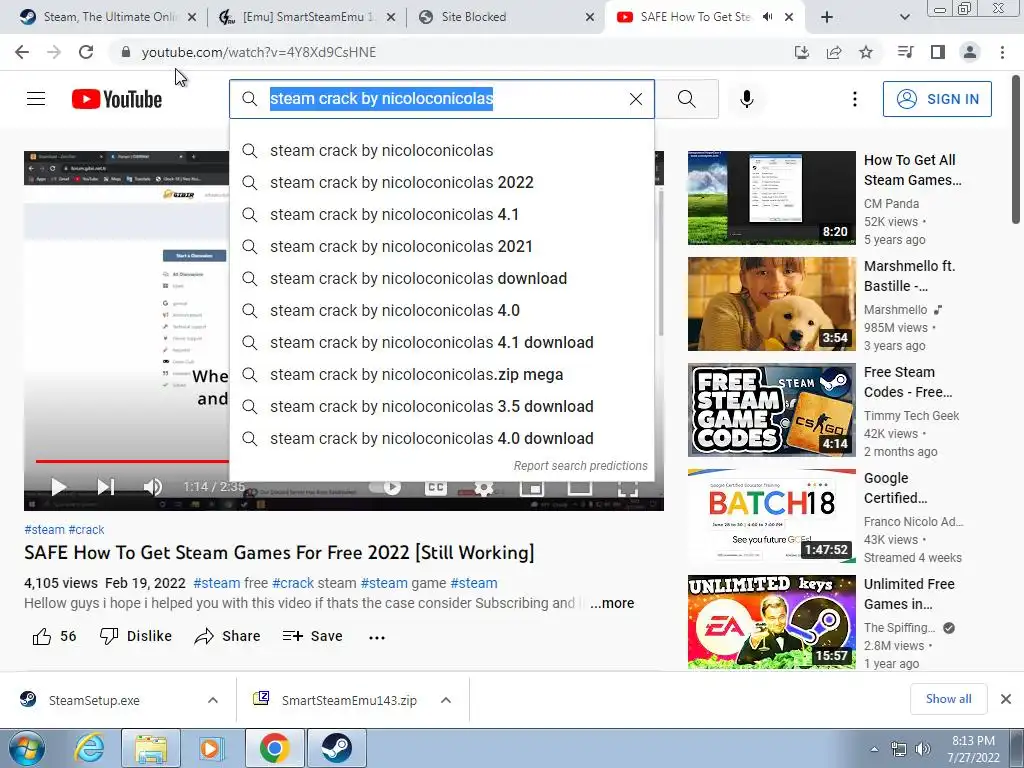Screen dimensions: 1024x768
Task: Open the Chrome three-dot menu
Action: pos(1002,52)
